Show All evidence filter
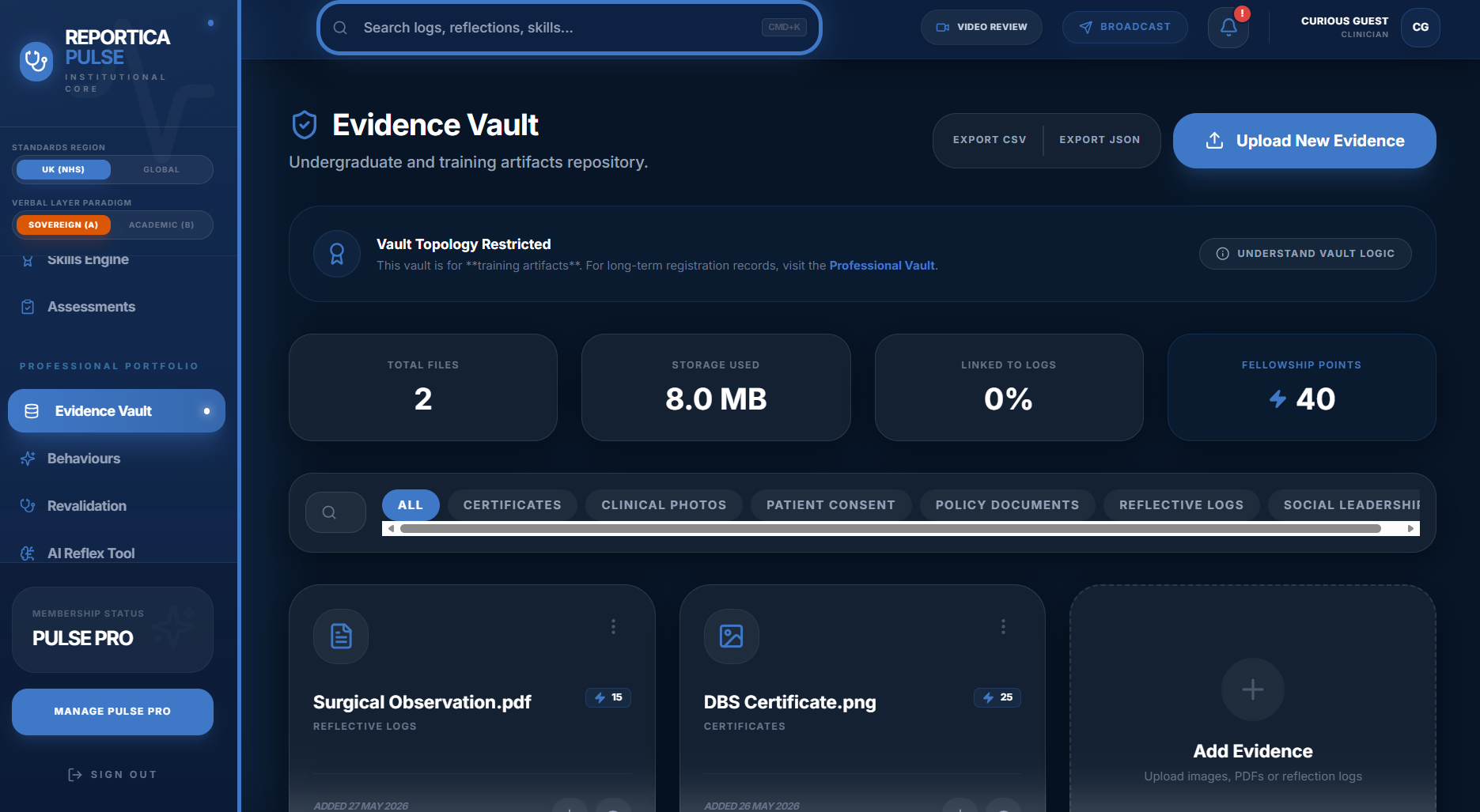 tap(411, 505)
